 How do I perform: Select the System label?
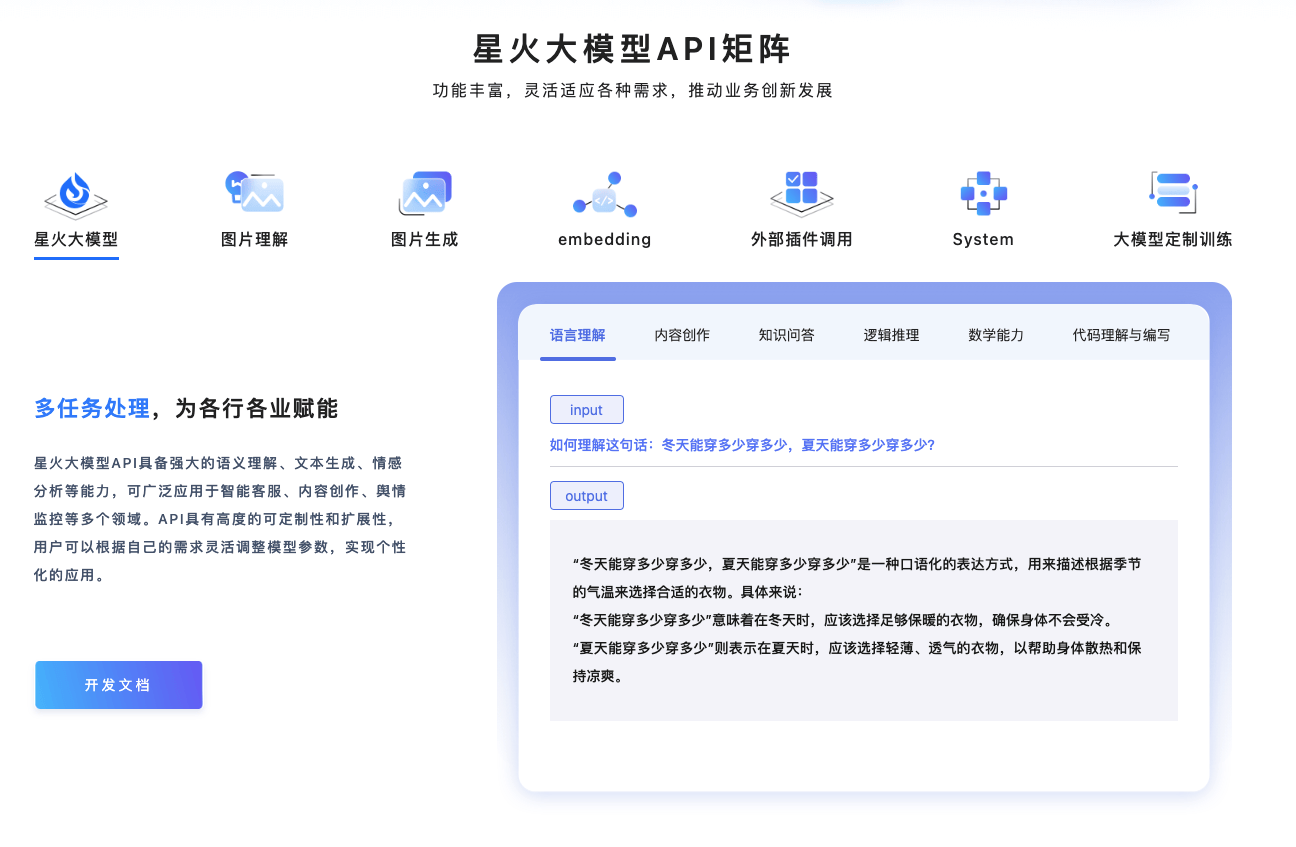point(983,240)
